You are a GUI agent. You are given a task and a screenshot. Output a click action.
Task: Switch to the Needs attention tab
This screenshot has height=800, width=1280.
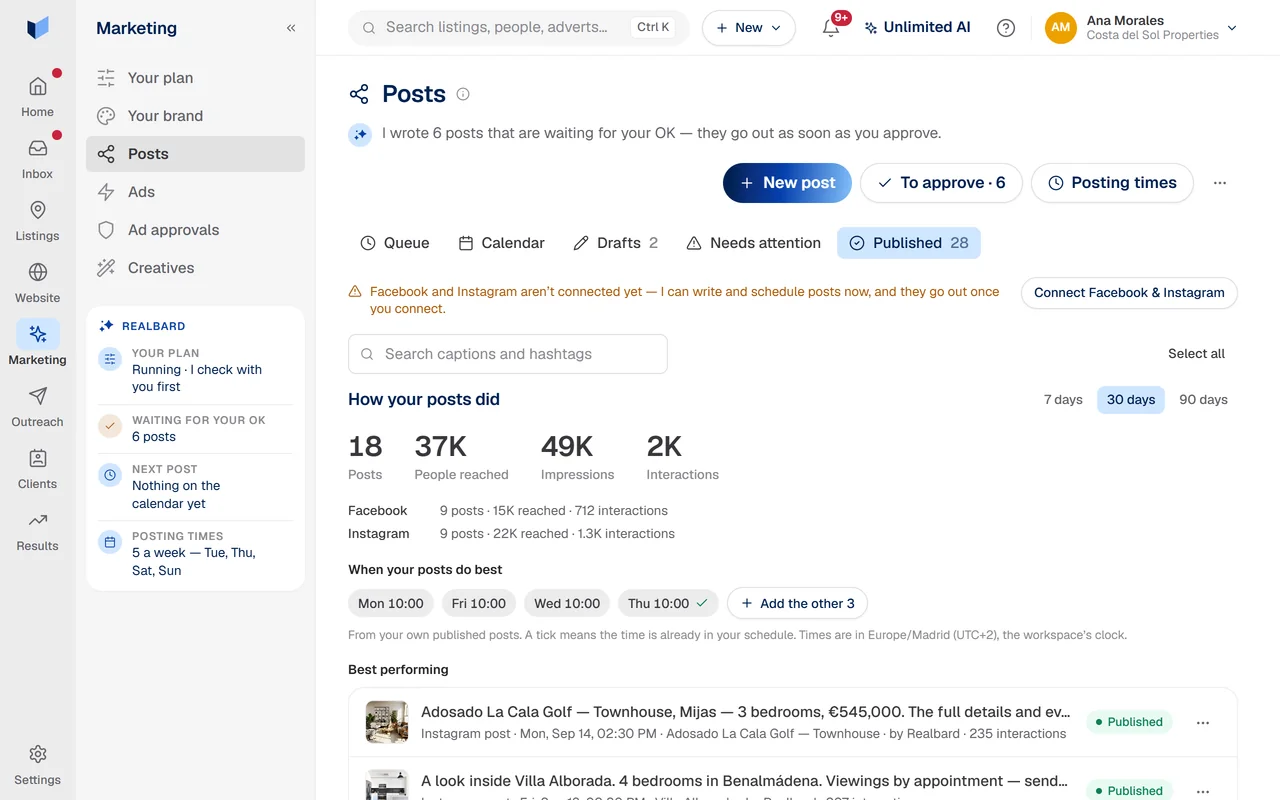point(753,243)
